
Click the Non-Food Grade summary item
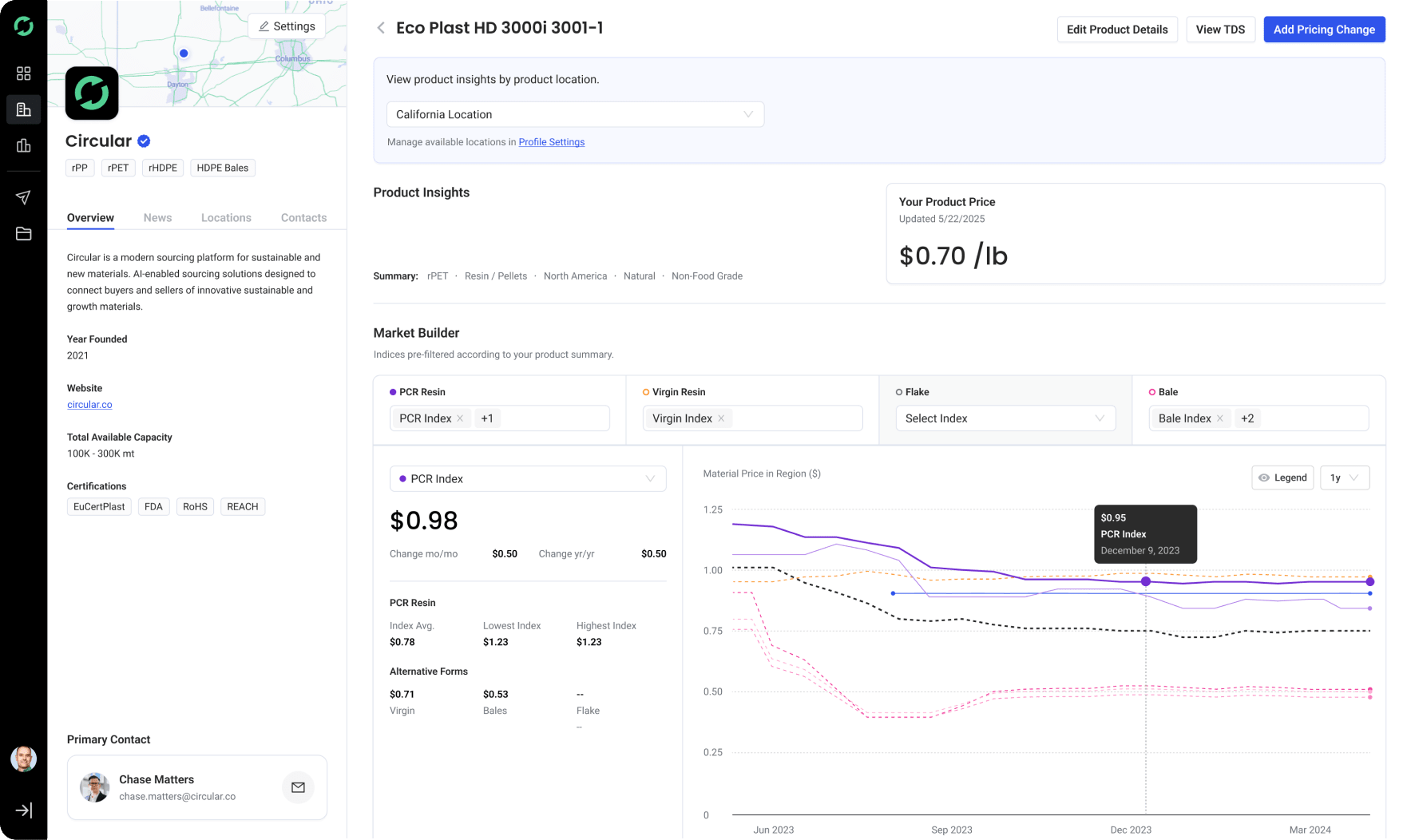(707, 276)
